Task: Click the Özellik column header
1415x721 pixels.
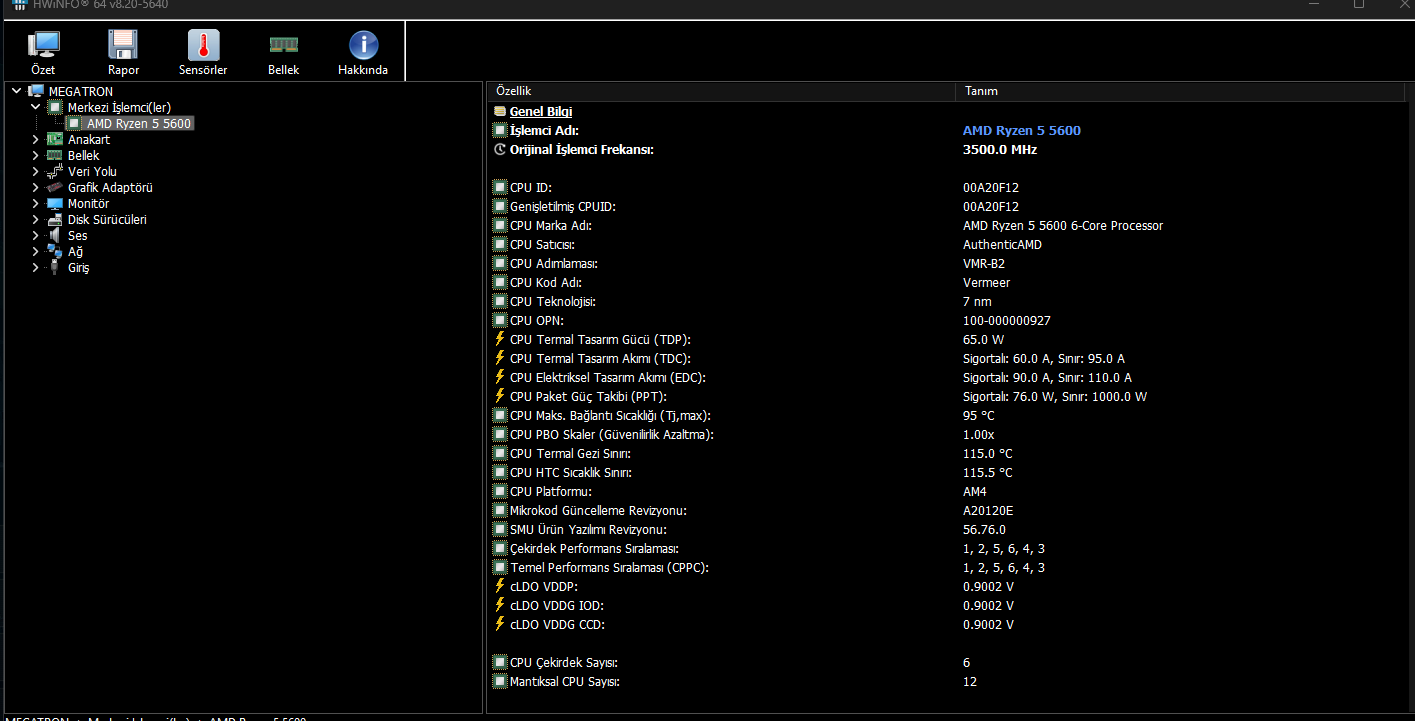Action: [x=721, y=91]
